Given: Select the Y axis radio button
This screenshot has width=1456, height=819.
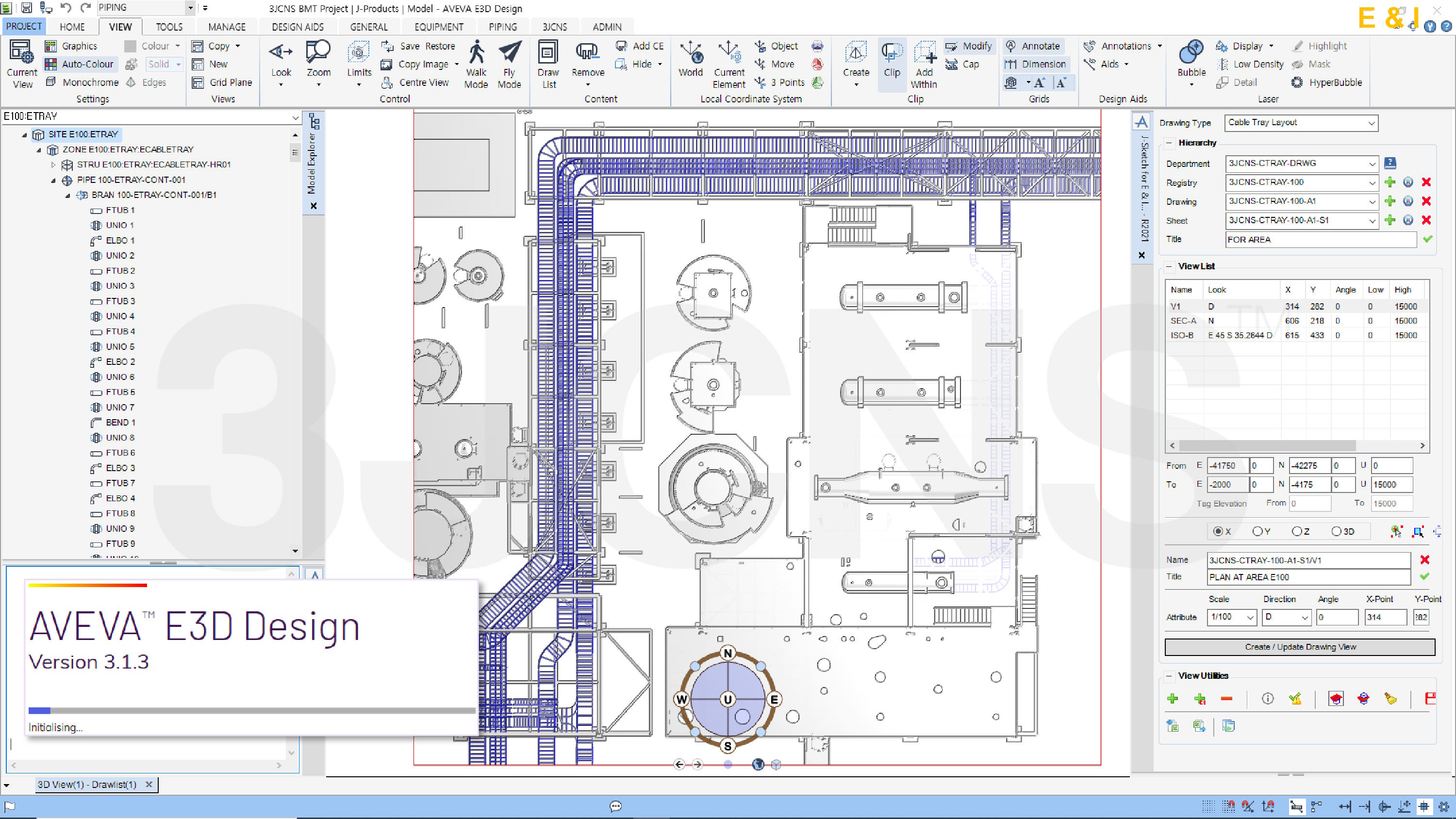Looking at the screenshot, I should pyautogui.click(x=1257, y=531).
